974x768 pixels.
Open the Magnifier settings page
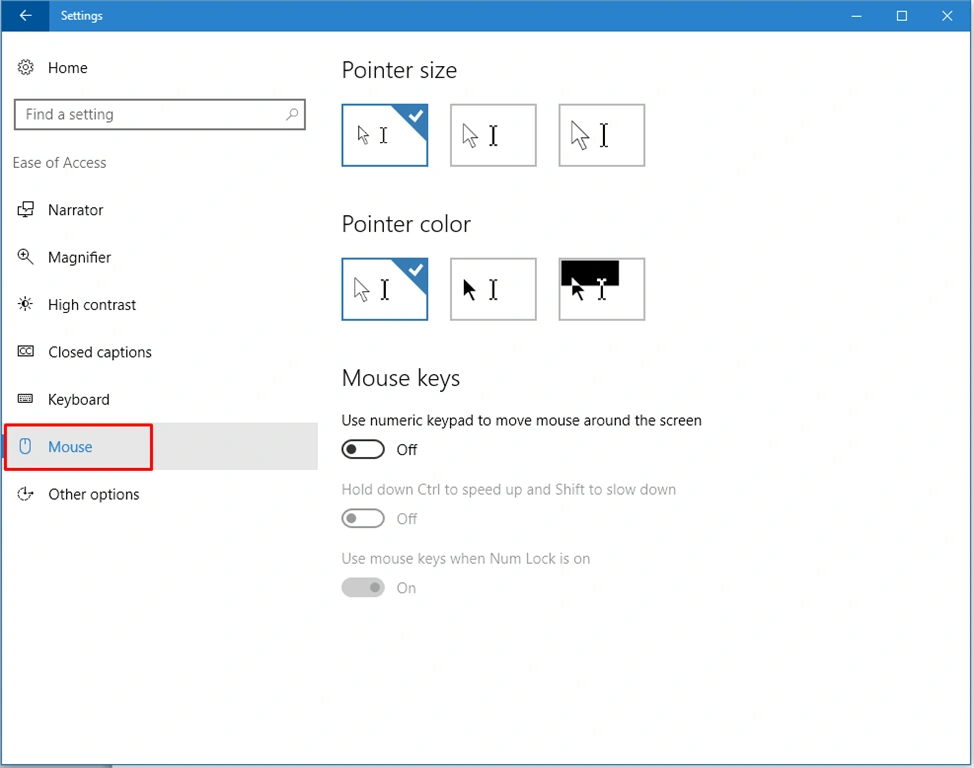click(160, 257)
